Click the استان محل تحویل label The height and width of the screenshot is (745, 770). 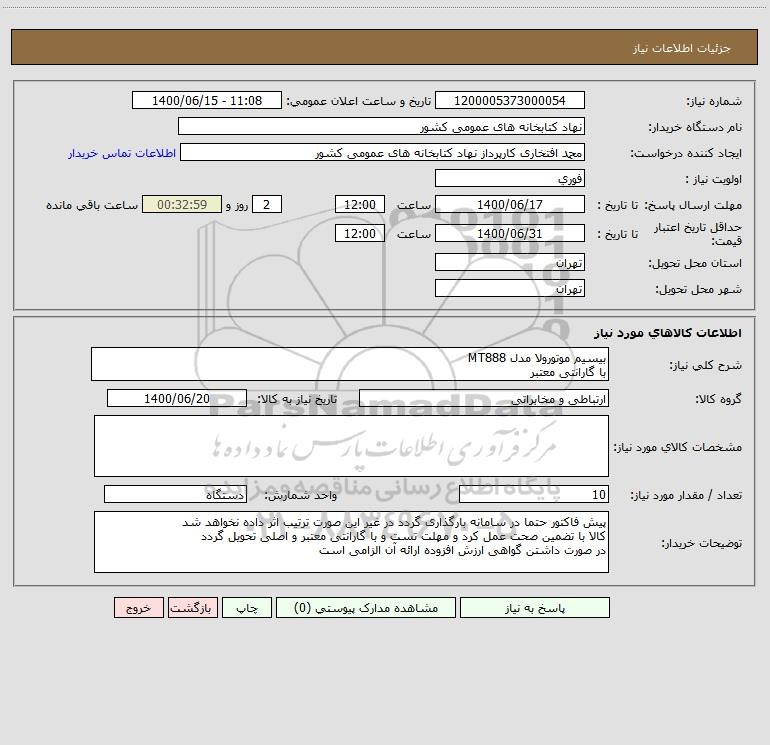tap(695, 263)
